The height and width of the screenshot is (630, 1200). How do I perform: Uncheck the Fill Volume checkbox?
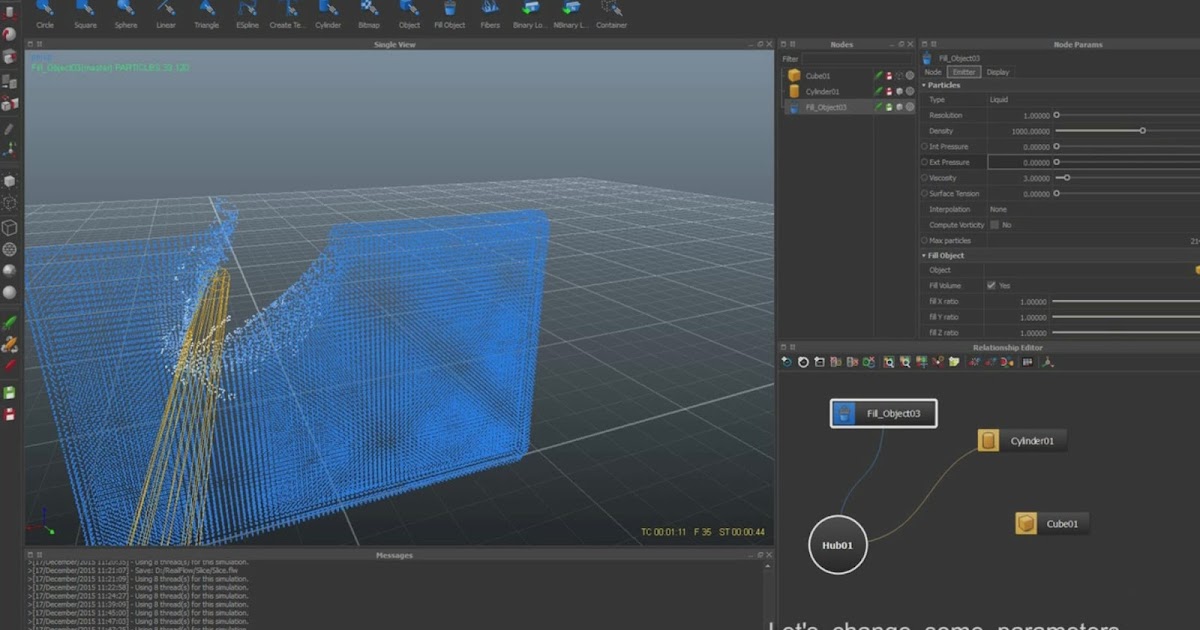991,285
